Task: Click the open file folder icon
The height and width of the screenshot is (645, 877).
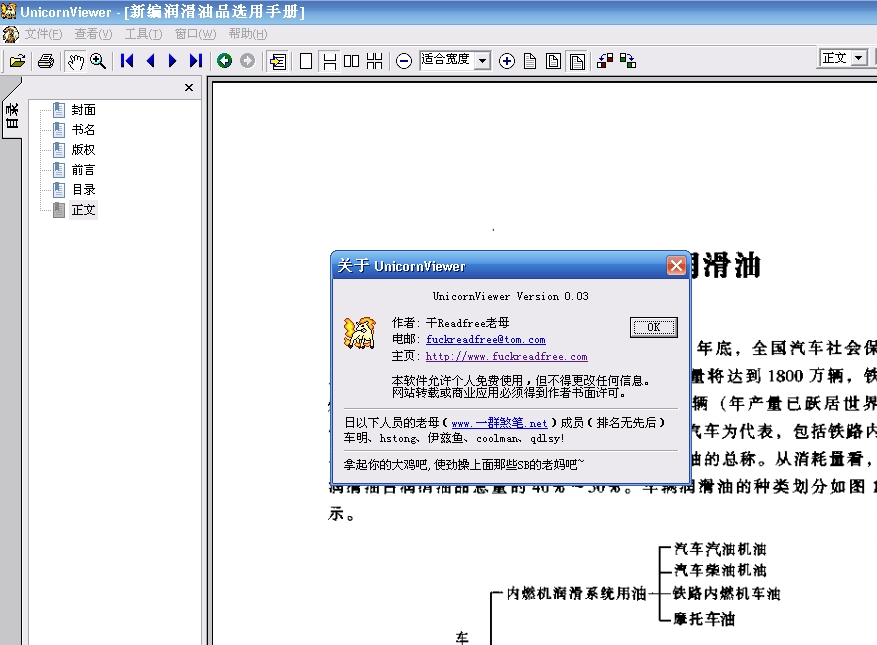Action: coord(18,60)
